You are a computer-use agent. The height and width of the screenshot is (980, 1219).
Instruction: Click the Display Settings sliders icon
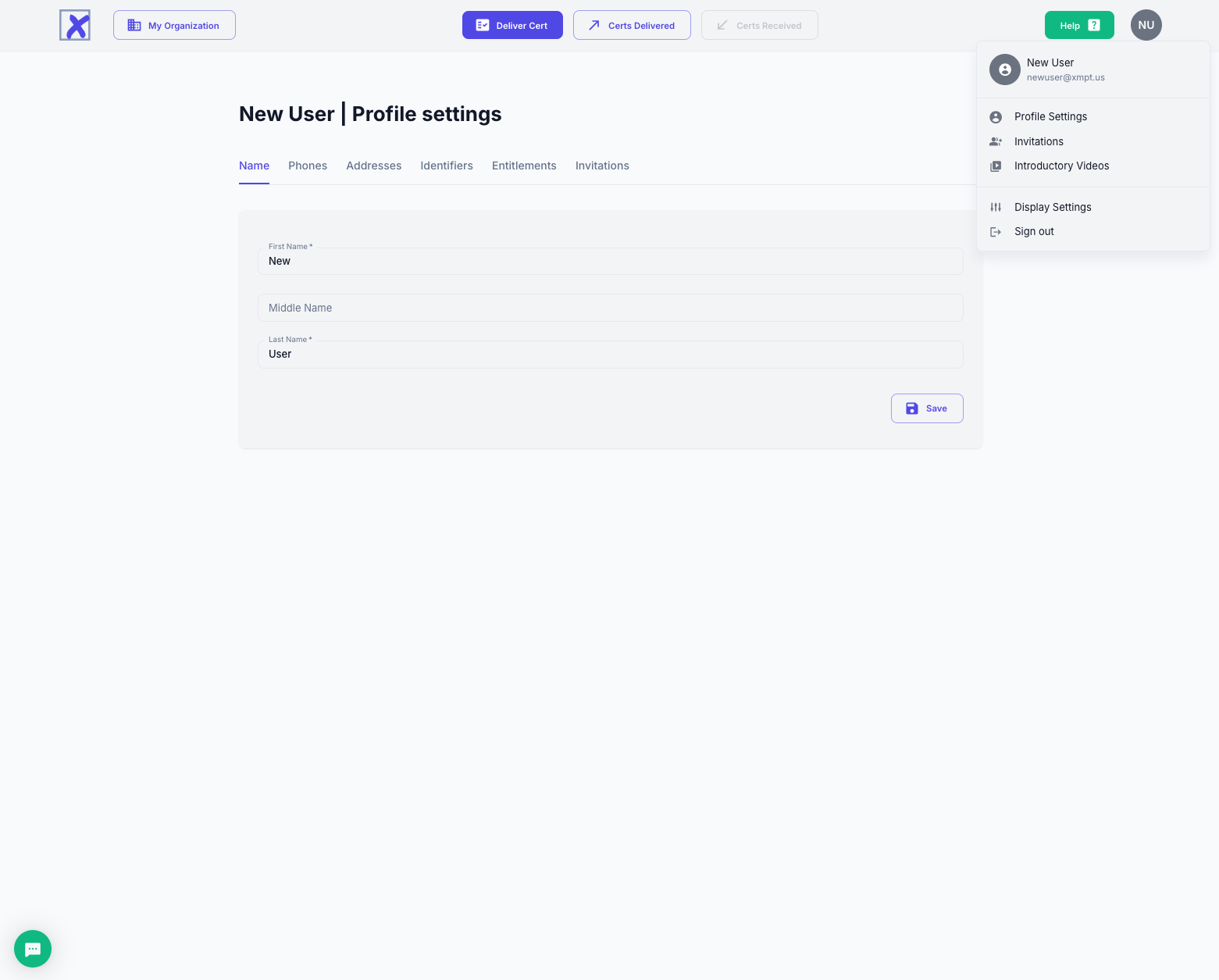pos(996,207)
